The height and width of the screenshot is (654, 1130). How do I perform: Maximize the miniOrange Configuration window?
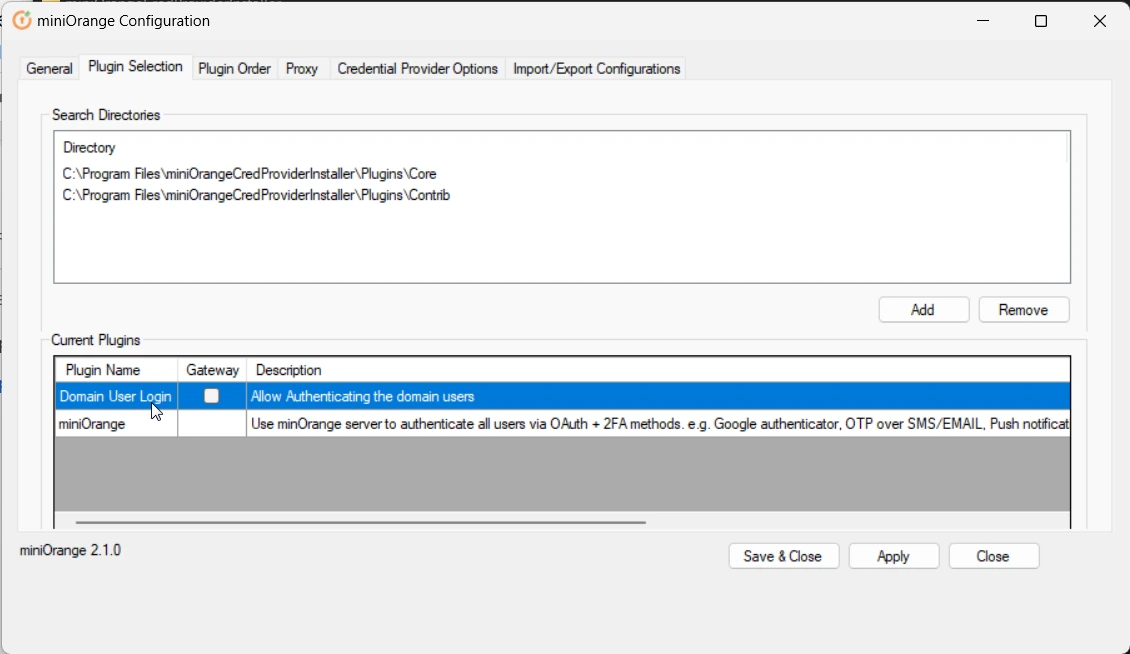tap(1041, 21)
